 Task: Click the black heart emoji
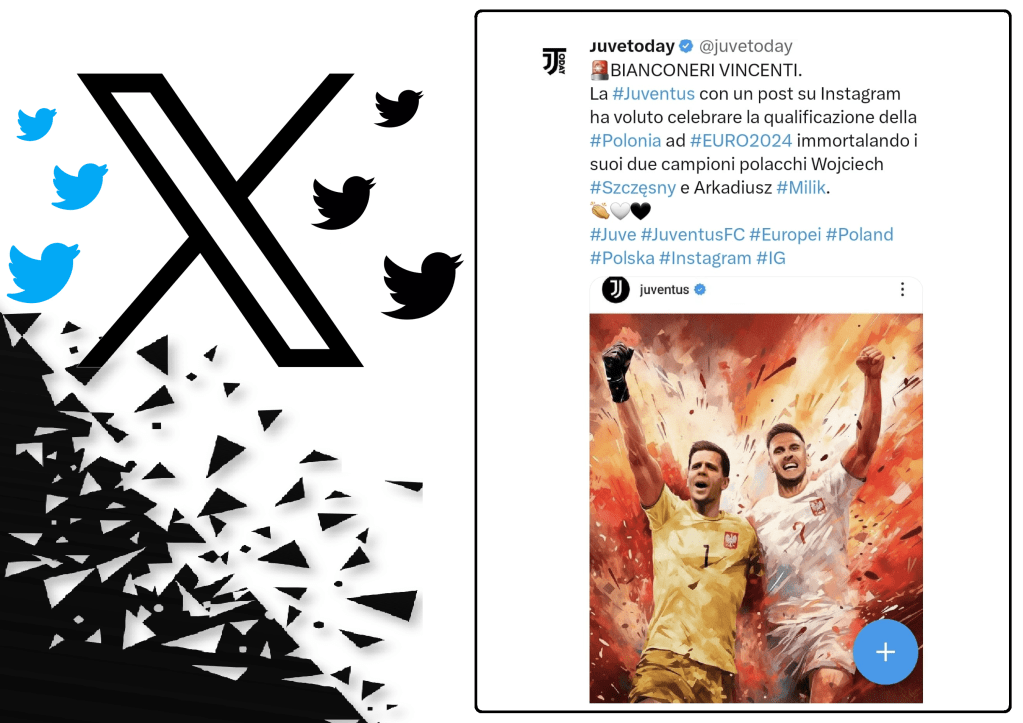641,211
